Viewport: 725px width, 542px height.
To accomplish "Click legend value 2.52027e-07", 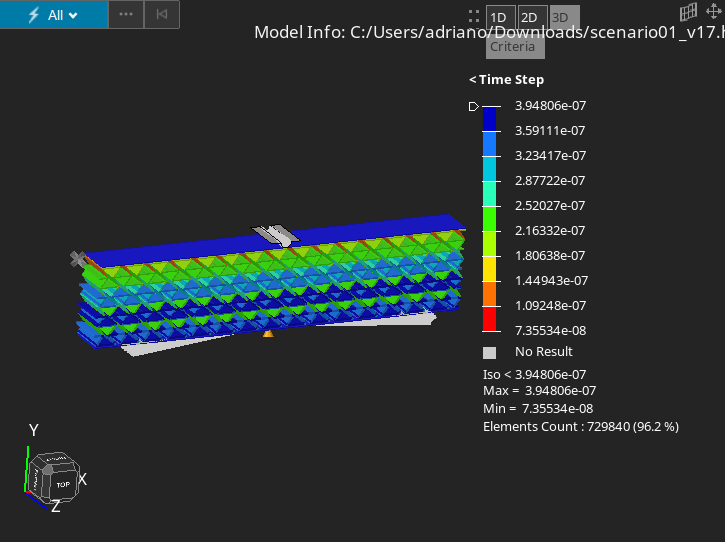I will pos(550,206).
